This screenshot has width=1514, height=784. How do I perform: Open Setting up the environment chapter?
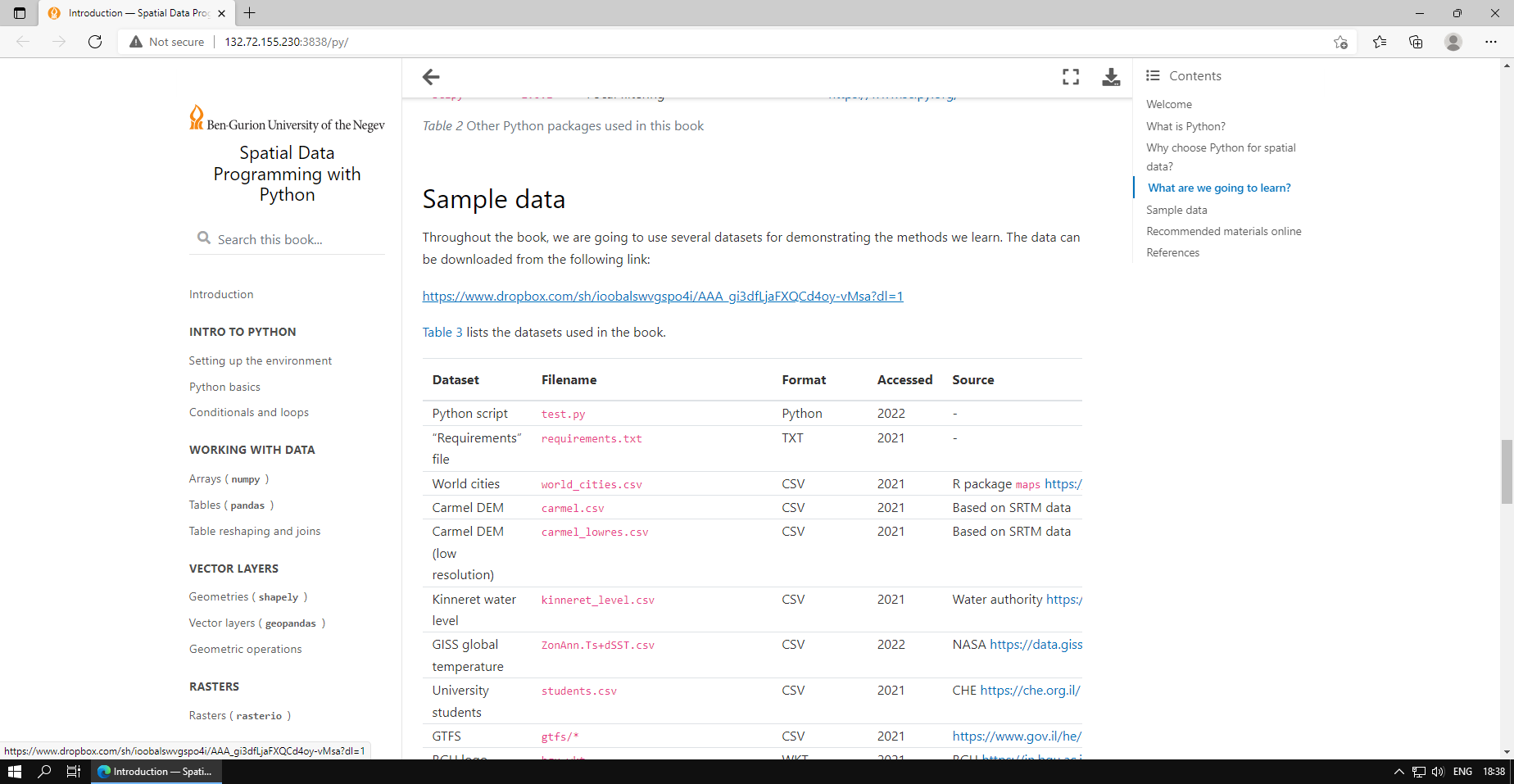click(261, 360)
